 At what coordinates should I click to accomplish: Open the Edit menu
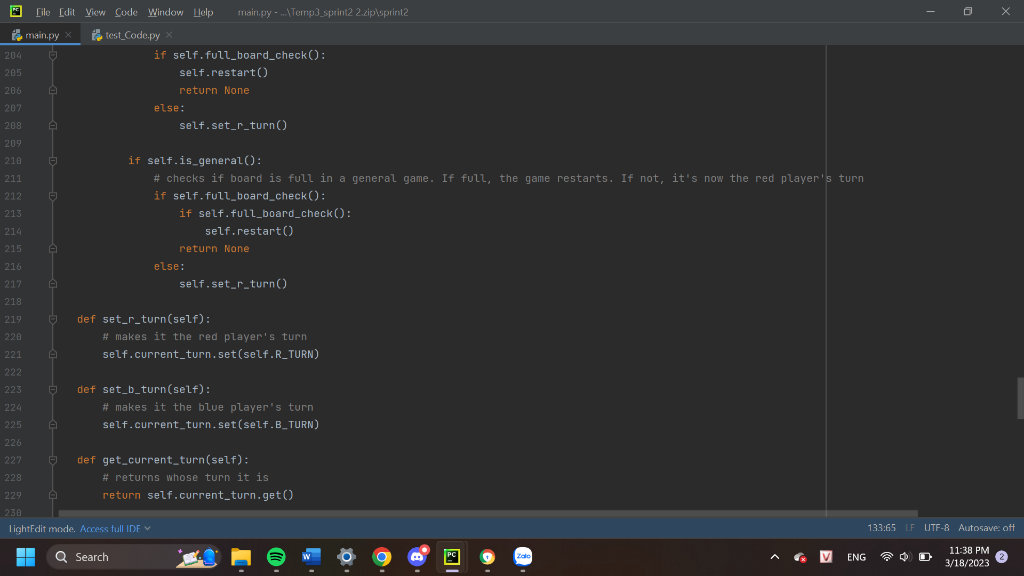[67, 12]
